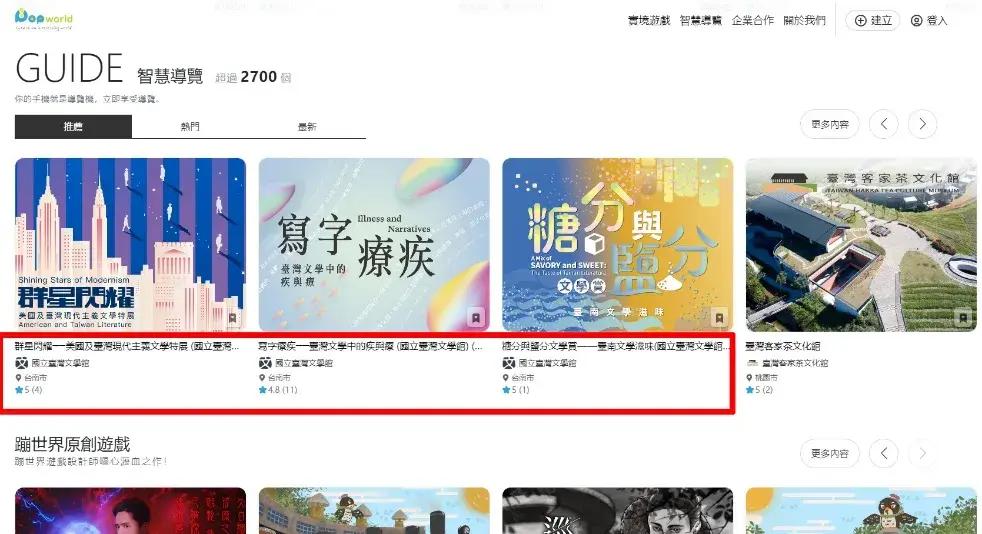
Task: Show previous guides with the left arrow
Action: 883,124
